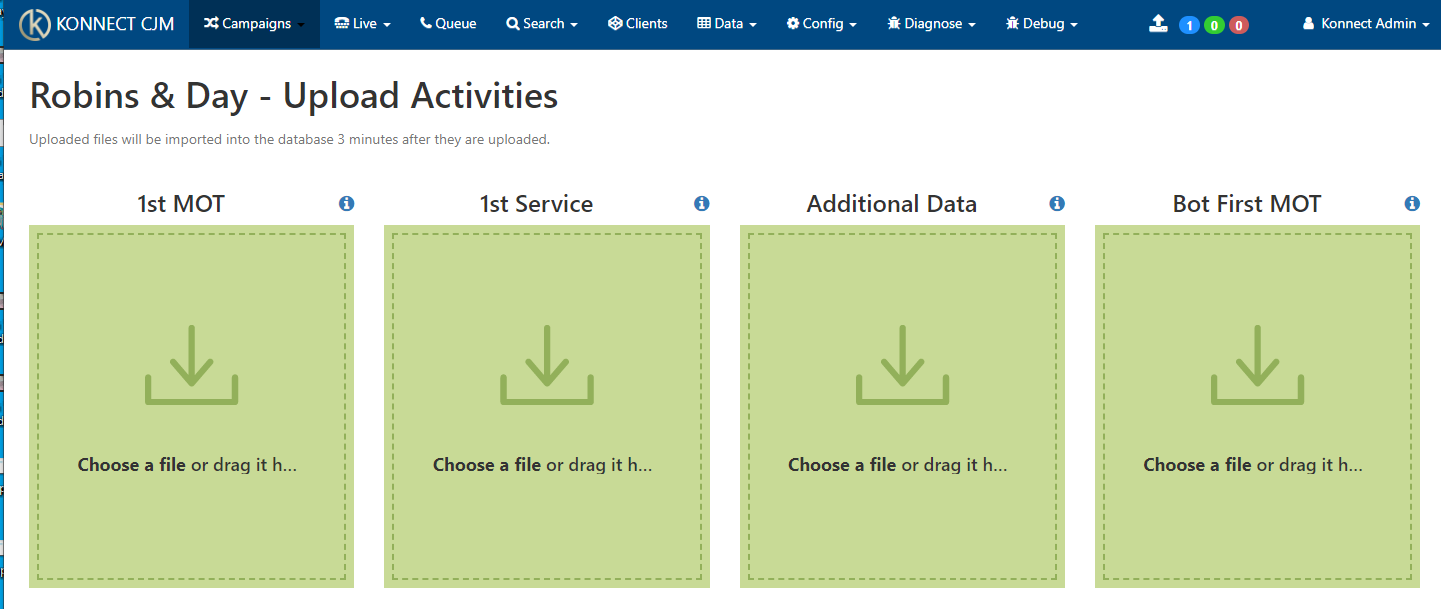Click the Additional Data download arrow icon
The image size is (1441, 609).
tap(902, 364)
